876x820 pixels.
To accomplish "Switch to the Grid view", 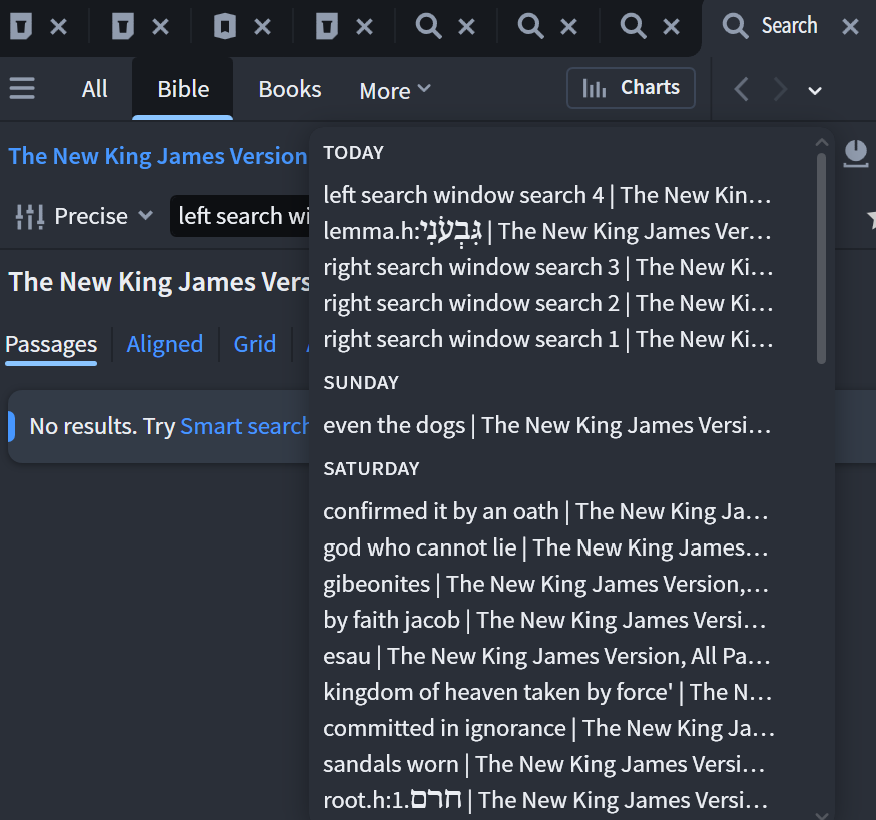I will click(255, 344).
